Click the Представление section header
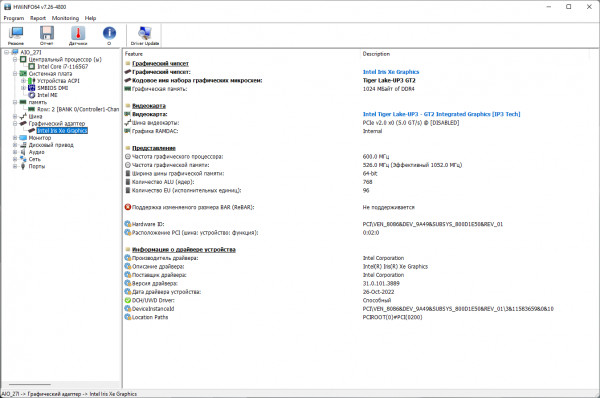Viewport: 600px width, 398px height. pos(154,148)
